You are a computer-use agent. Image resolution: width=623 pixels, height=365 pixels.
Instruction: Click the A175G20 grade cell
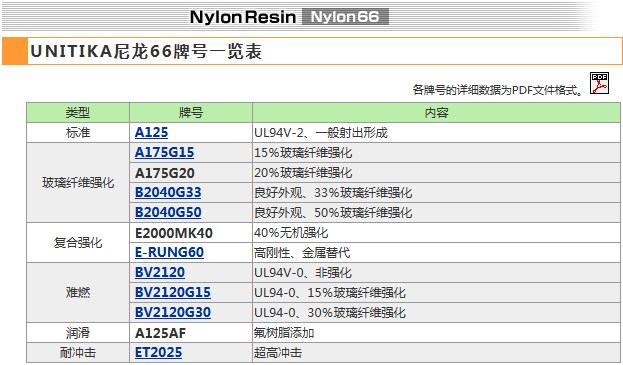(x=191, y=173)
